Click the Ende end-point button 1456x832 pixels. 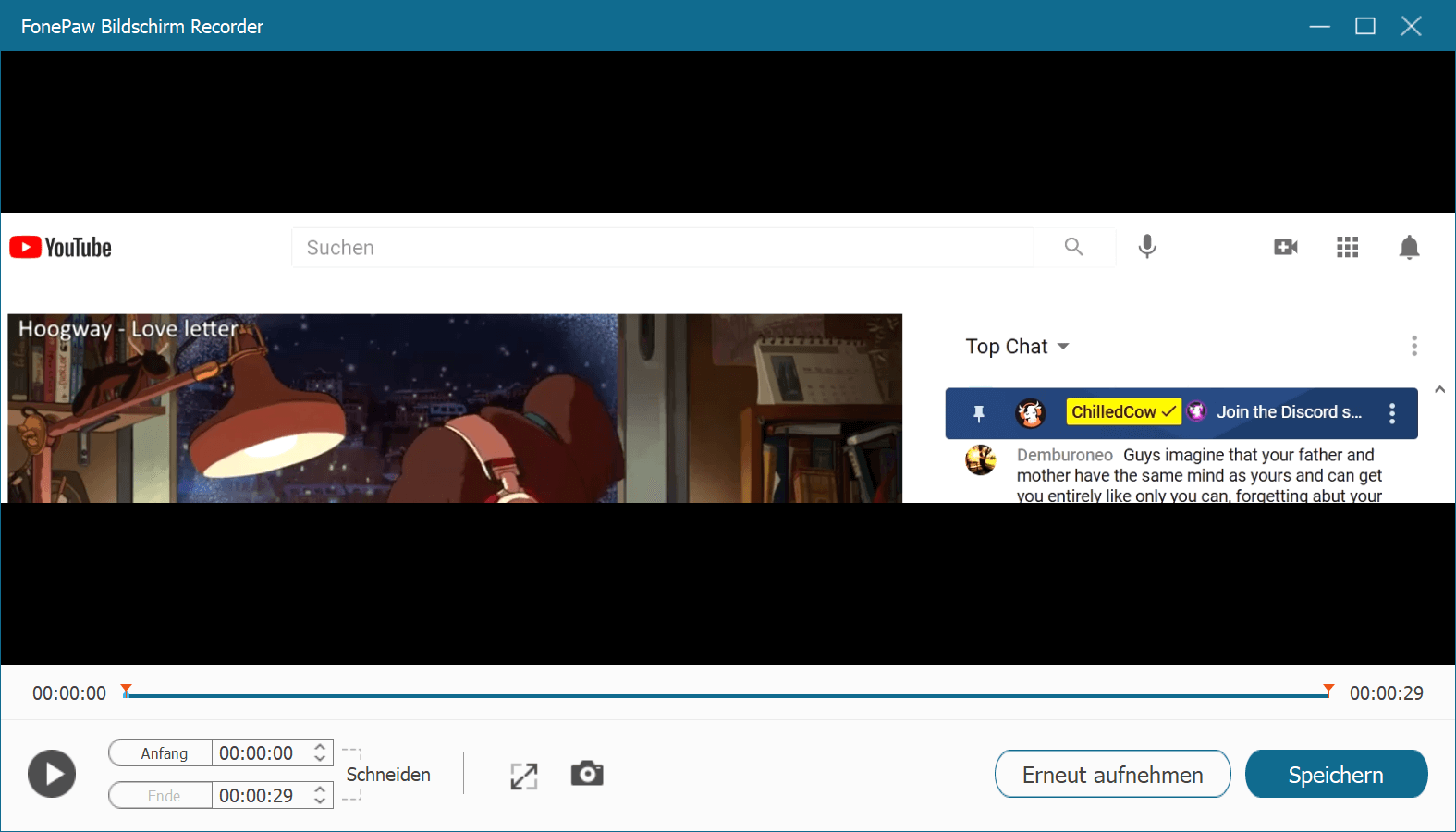pyautogui.click(x=162, y=796)
